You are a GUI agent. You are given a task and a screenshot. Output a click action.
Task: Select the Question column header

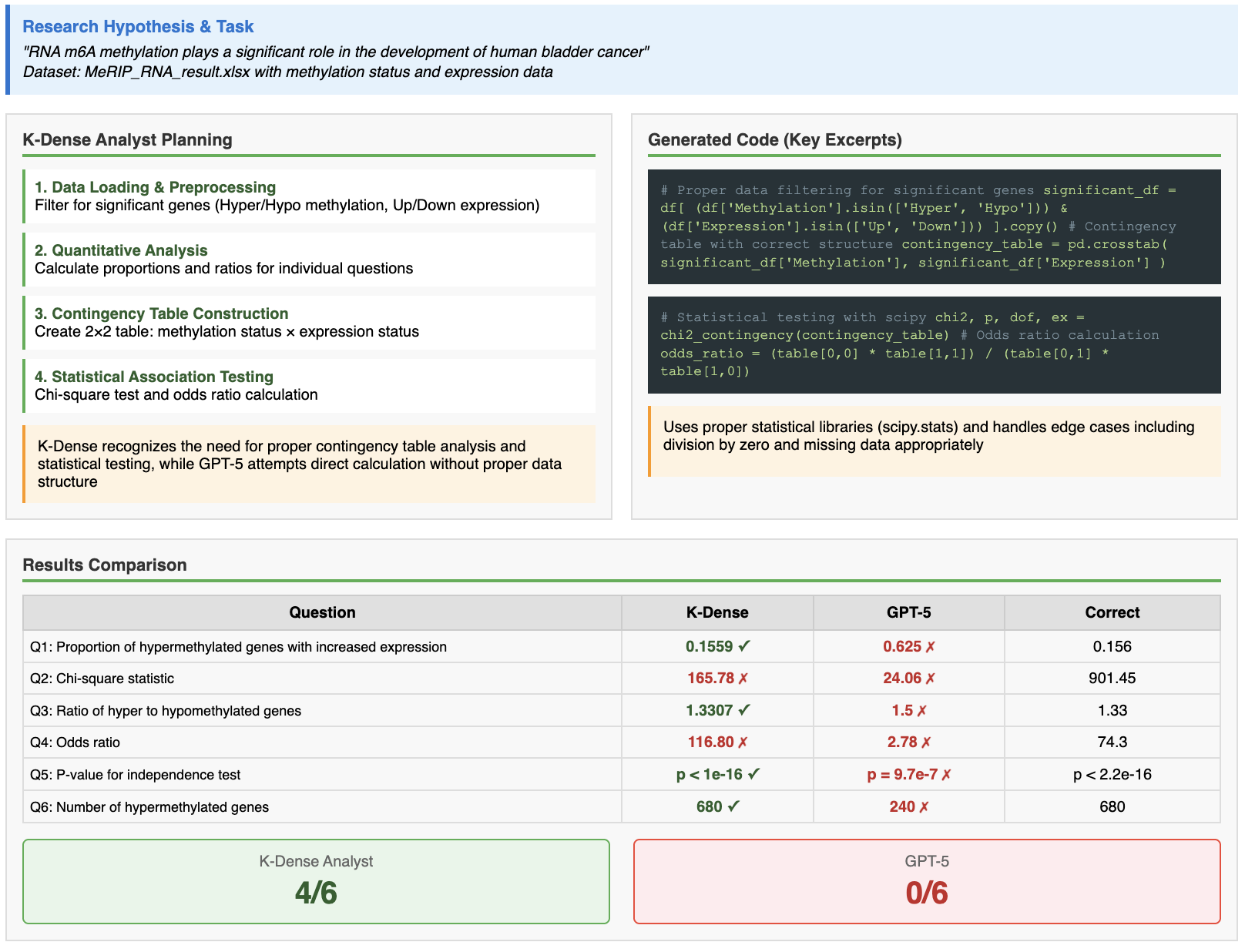pos(322,612)
